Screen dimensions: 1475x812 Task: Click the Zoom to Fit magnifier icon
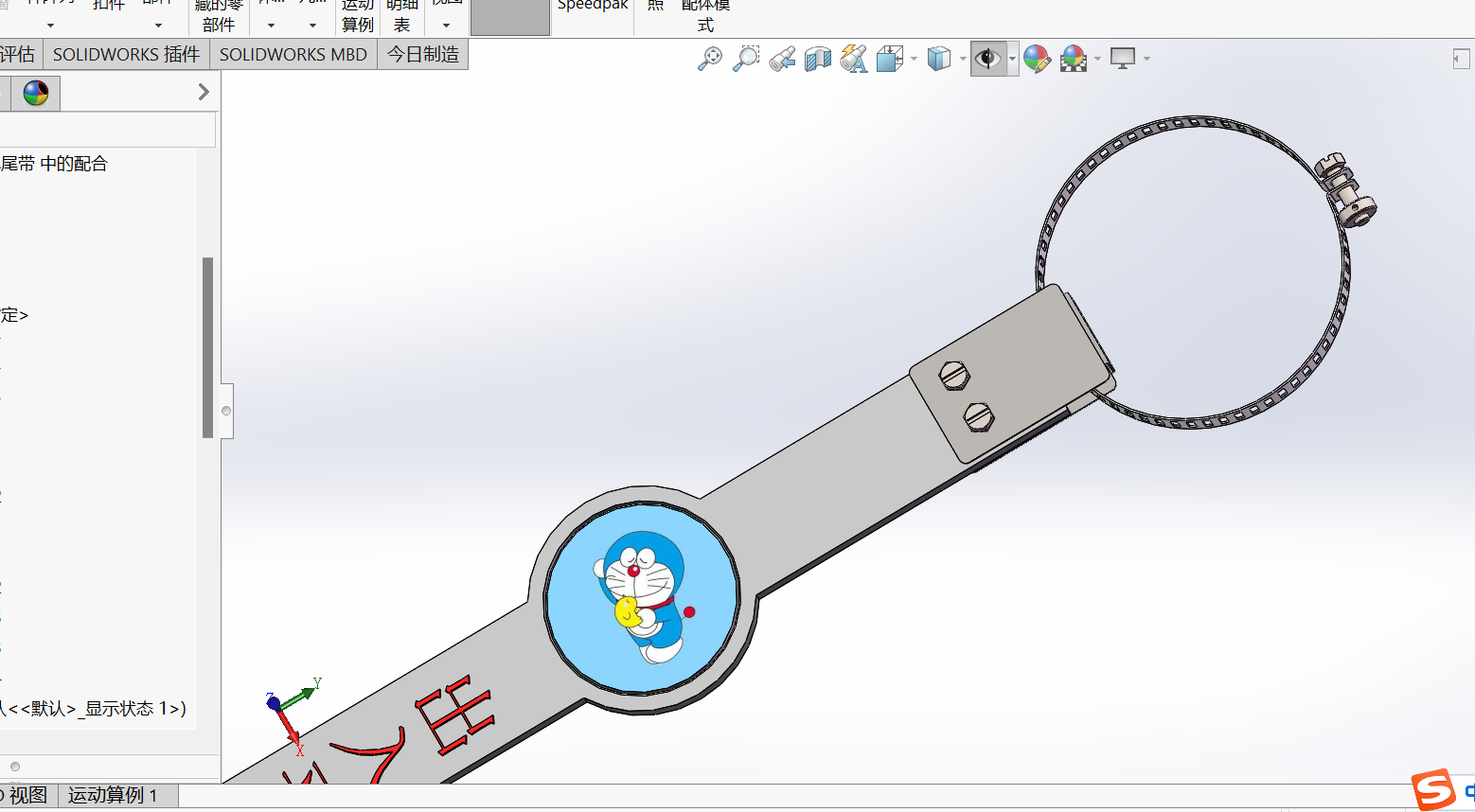point(710,59)
